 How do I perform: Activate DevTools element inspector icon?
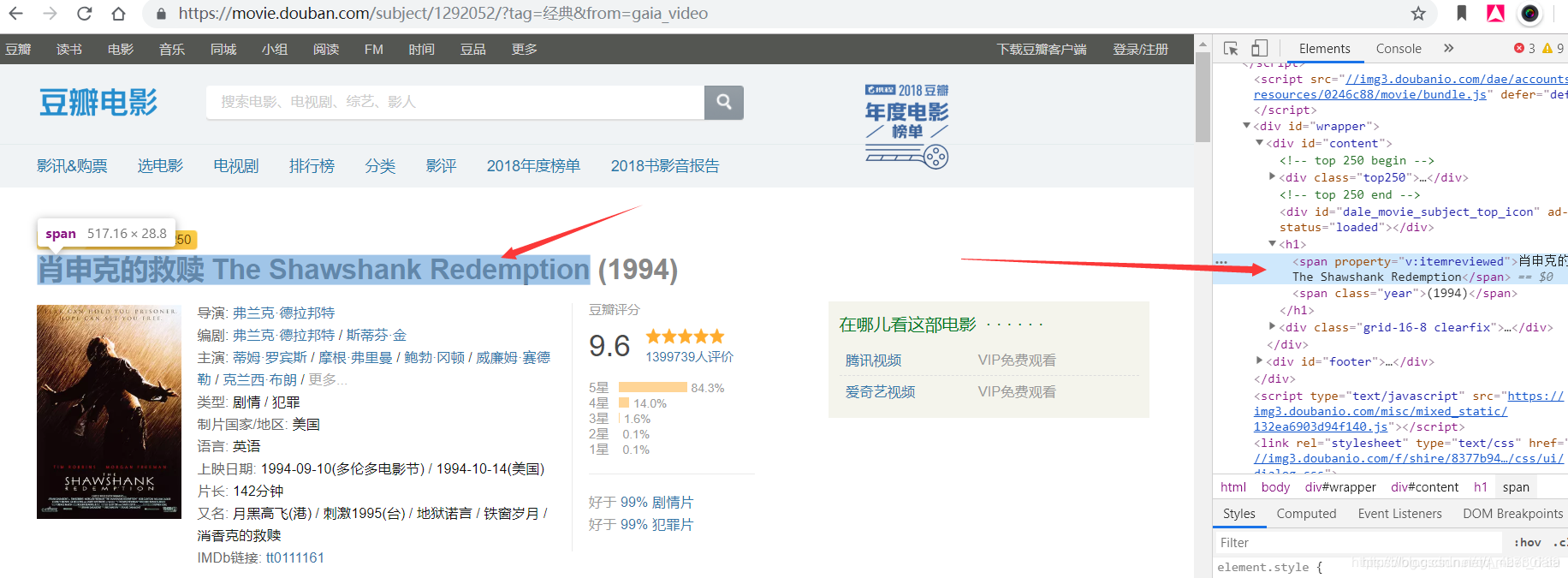point(1231,49)
